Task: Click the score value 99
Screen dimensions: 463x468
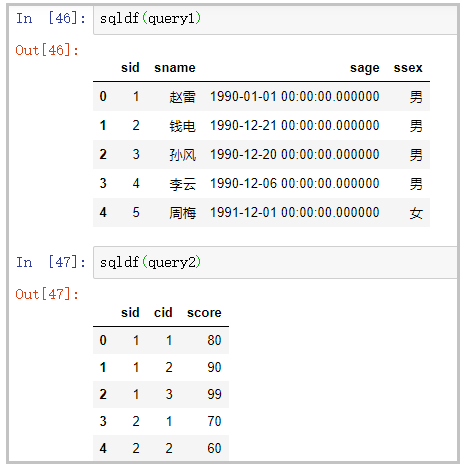Action: (x=214, y=394)
